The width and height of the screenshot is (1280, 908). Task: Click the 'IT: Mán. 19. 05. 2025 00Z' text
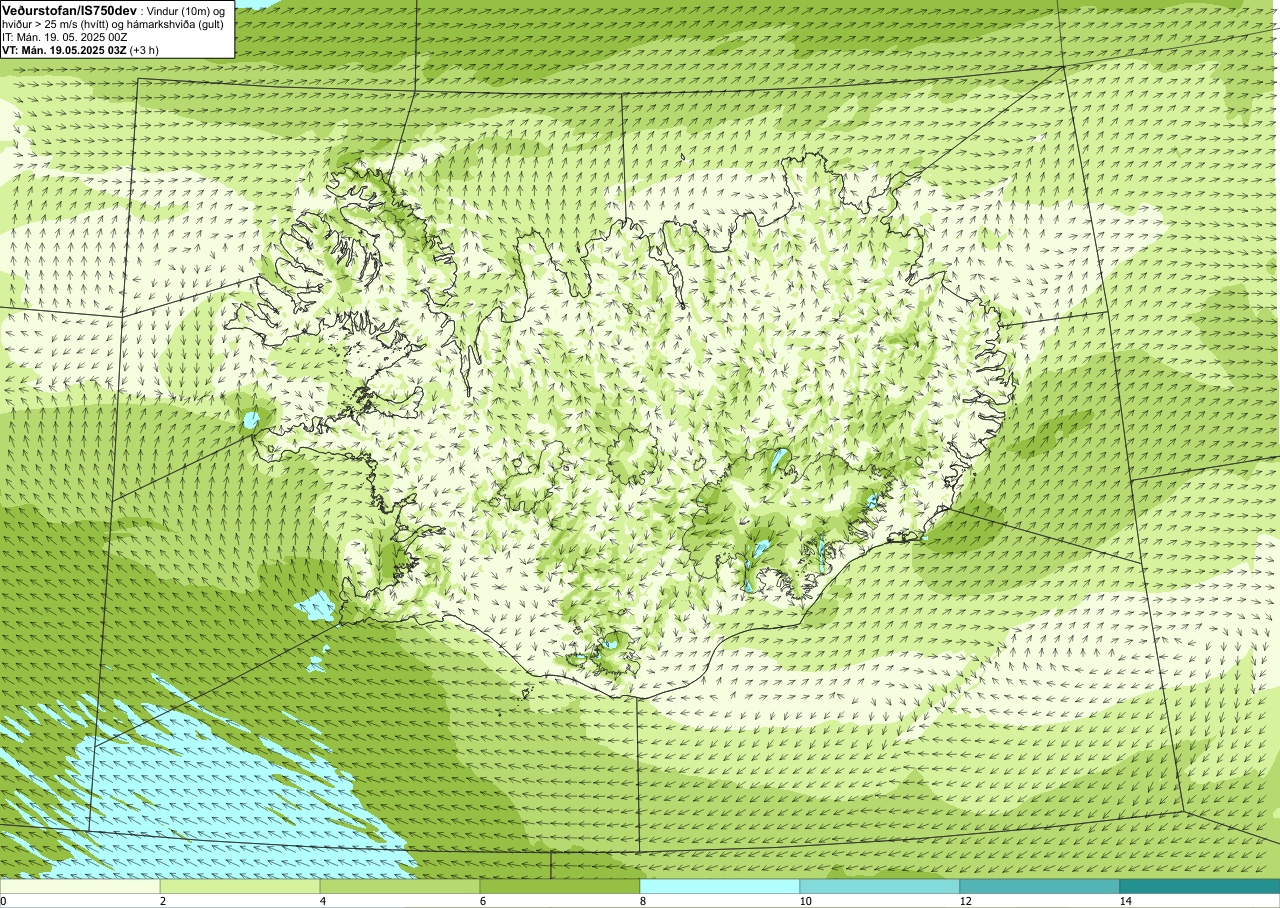click(x=63, y=36)
